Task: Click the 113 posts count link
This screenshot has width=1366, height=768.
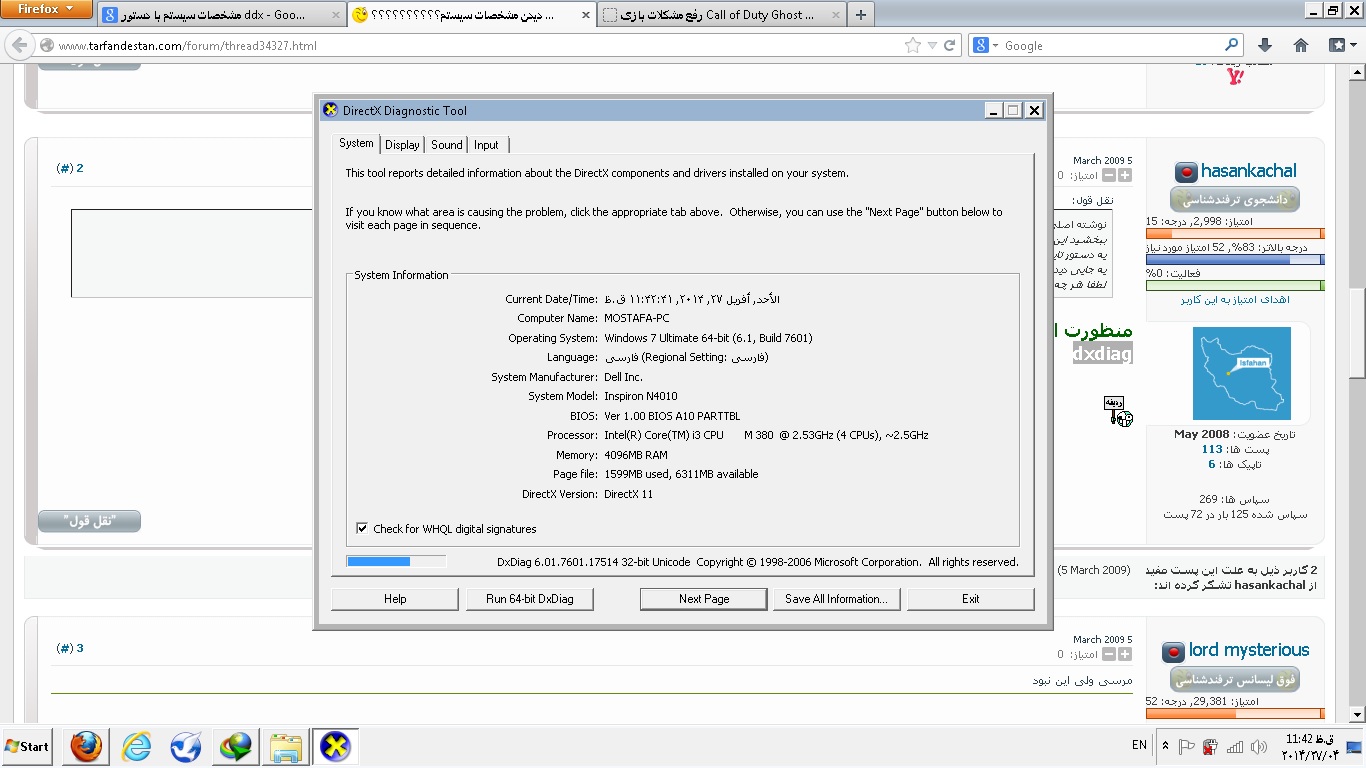Action: coord(1212,450)
